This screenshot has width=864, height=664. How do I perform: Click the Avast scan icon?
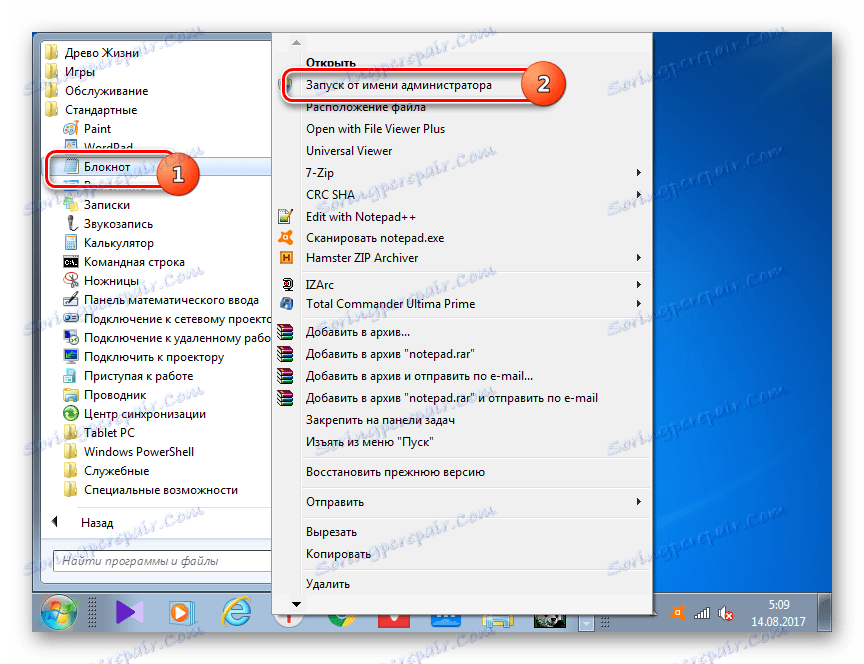(285, 238)
